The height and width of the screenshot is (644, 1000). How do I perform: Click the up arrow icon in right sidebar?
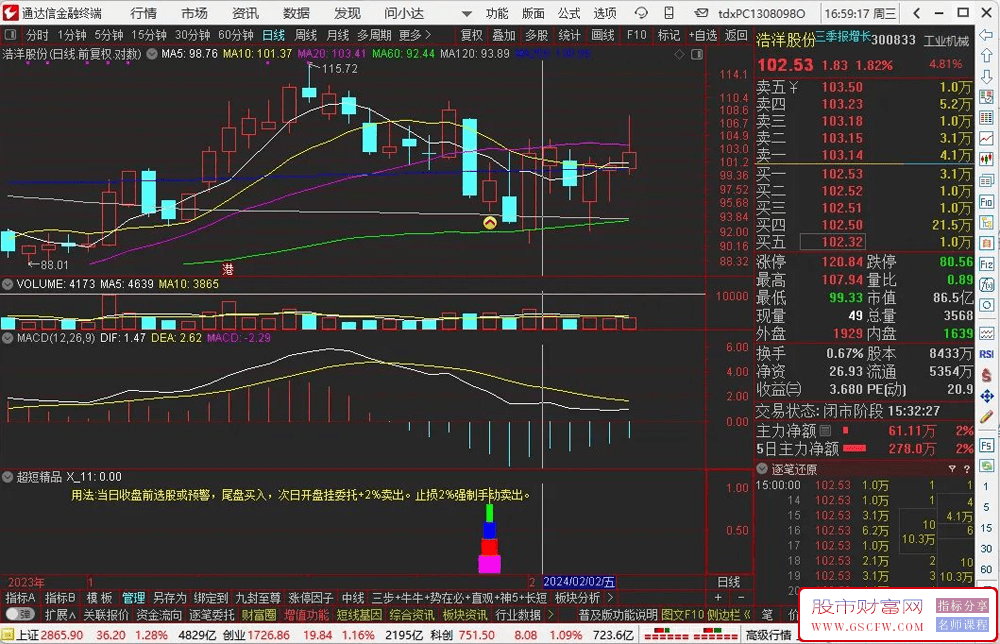click(x=987, y=56)
